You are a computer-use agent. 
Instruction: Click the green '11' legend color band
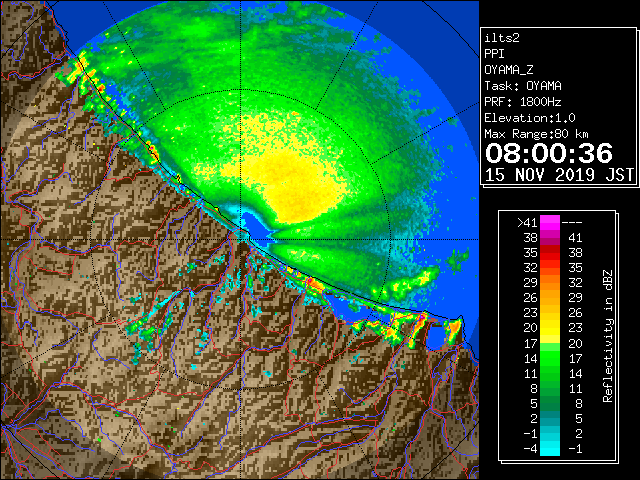[550, 373]
